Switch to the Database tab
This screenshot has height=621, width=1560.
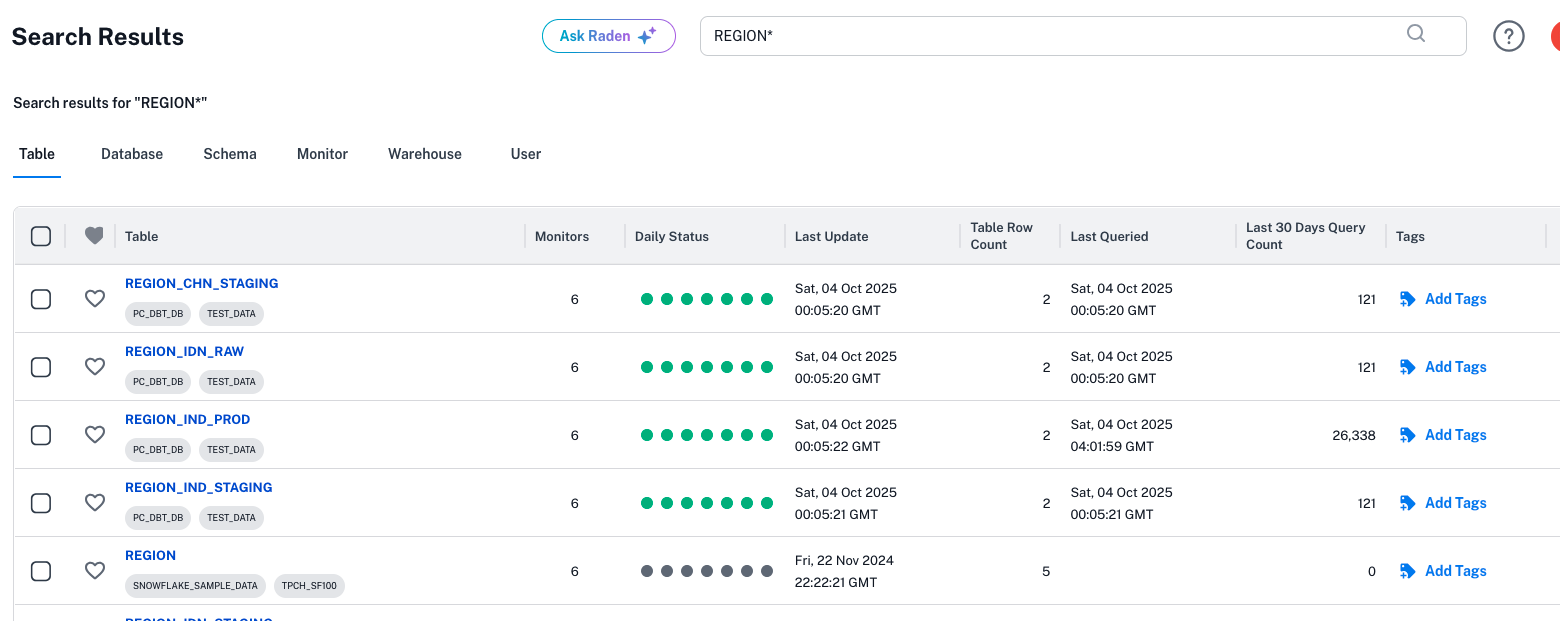click(x=132, y=154)
